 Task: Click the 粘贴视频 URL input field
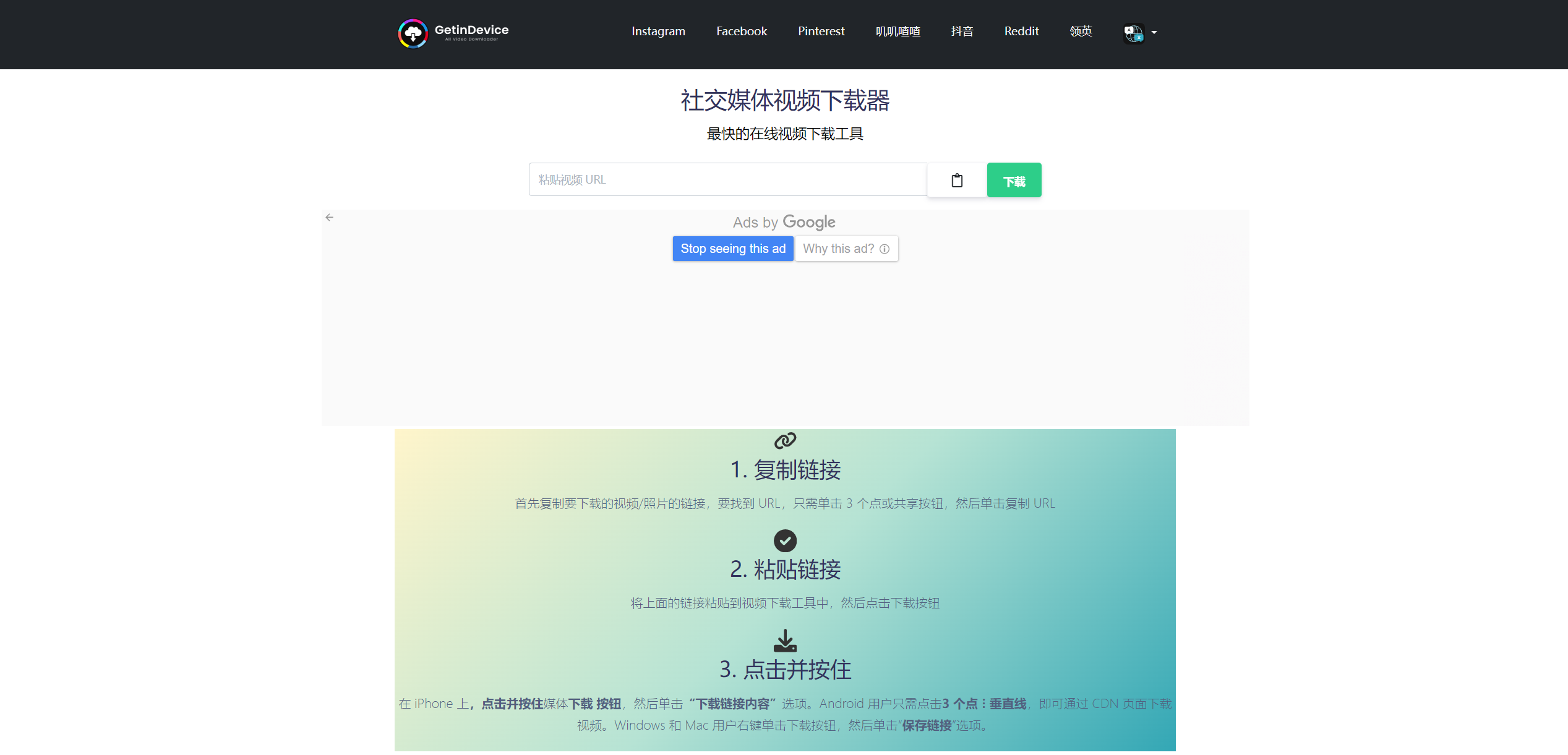pos(727,179)
